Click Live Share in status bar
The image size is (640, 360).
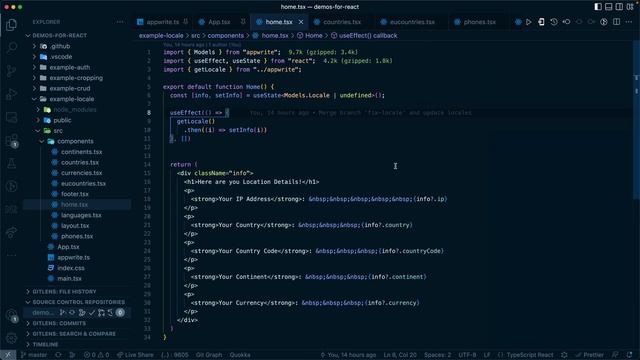click(x=135, y=355)
